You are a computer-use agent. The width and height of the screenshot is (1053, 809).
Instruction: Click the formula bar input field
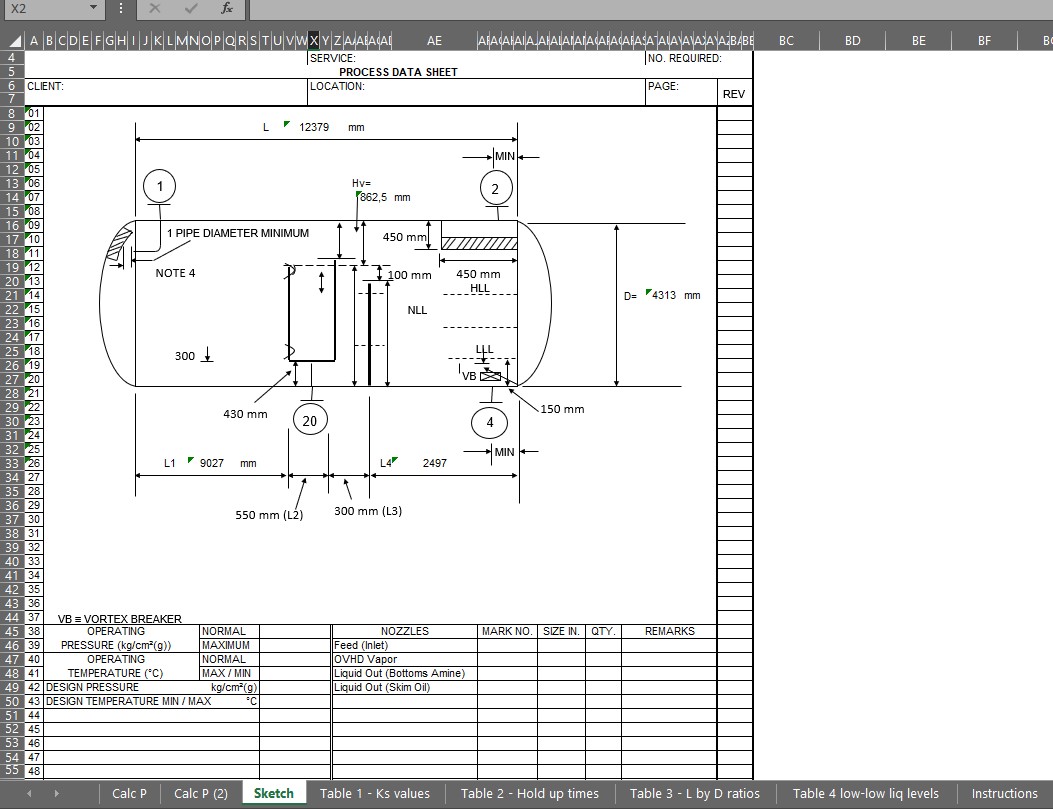point(500,10)
